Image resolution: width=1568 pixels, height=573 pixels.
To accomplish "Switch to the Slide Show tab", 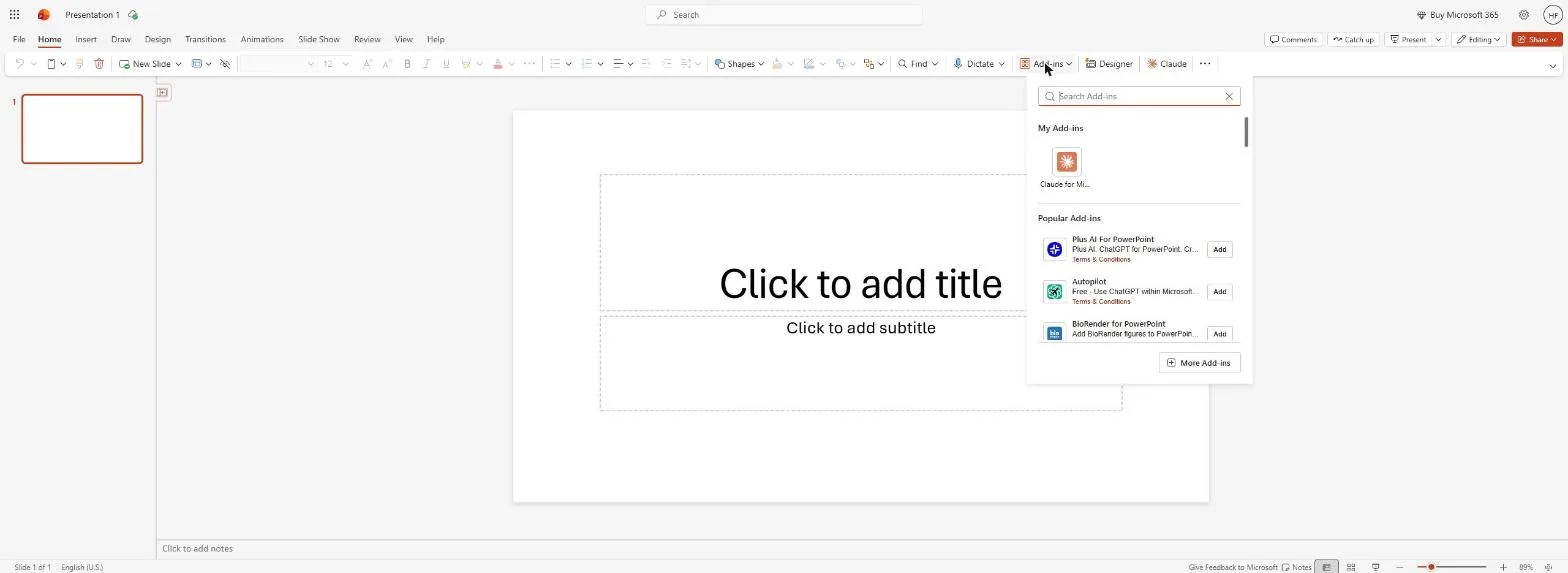I will pyautogui.click(x=319, y=40).
